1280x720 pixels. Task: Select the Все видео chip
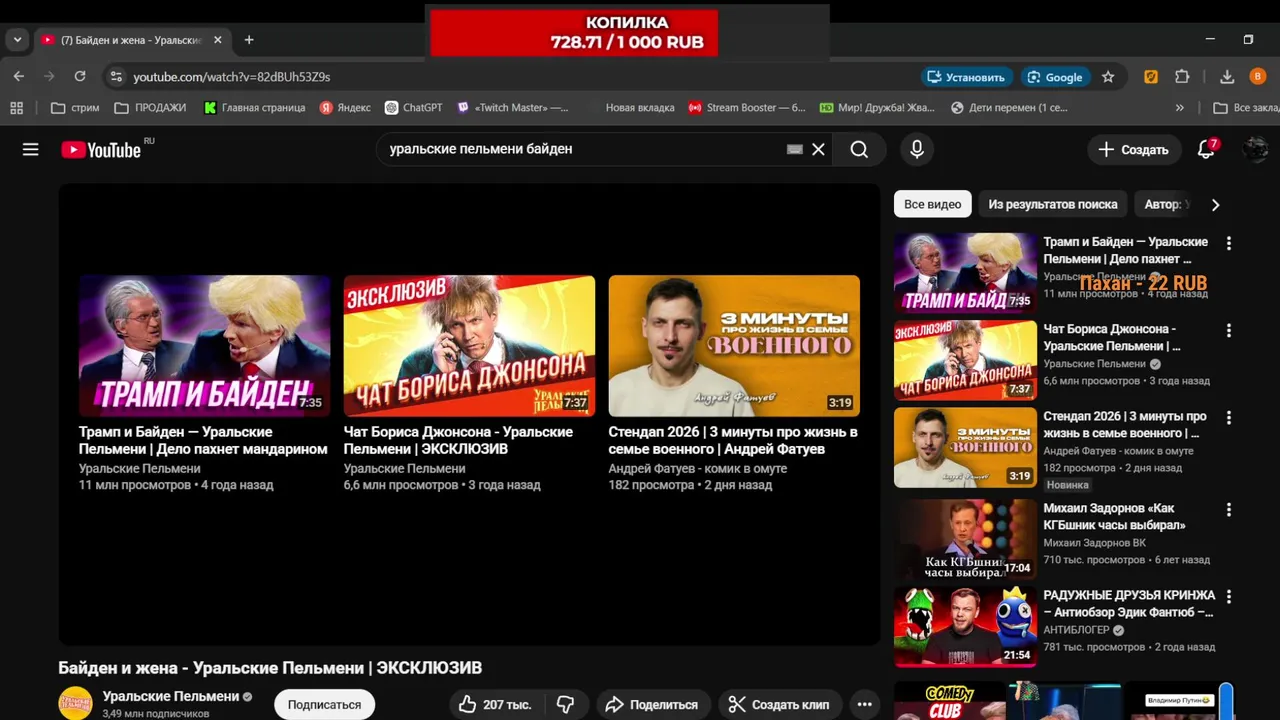pos(933,204)
